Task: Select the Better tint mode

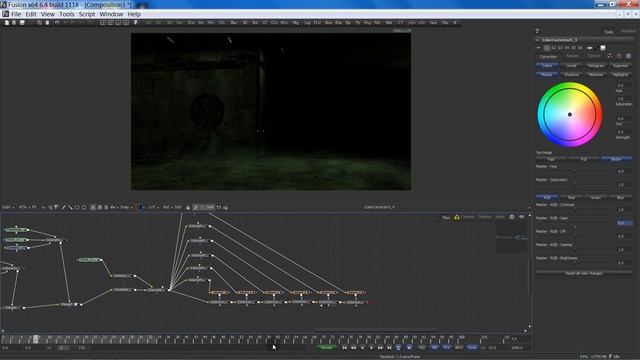Action: 616,159
